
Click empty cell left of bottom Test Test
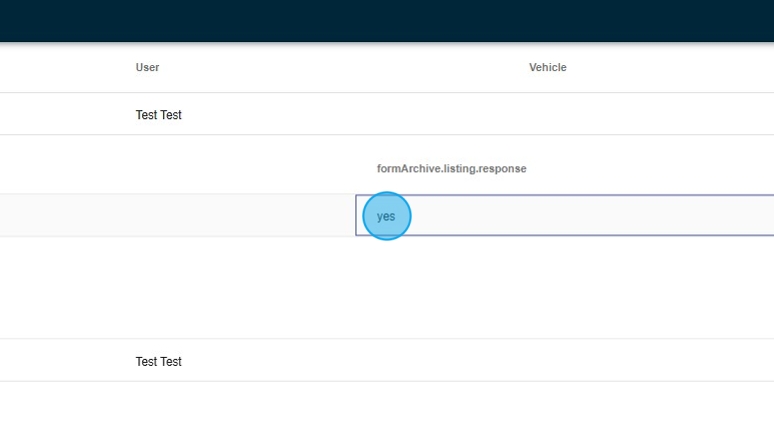(60, 362)
